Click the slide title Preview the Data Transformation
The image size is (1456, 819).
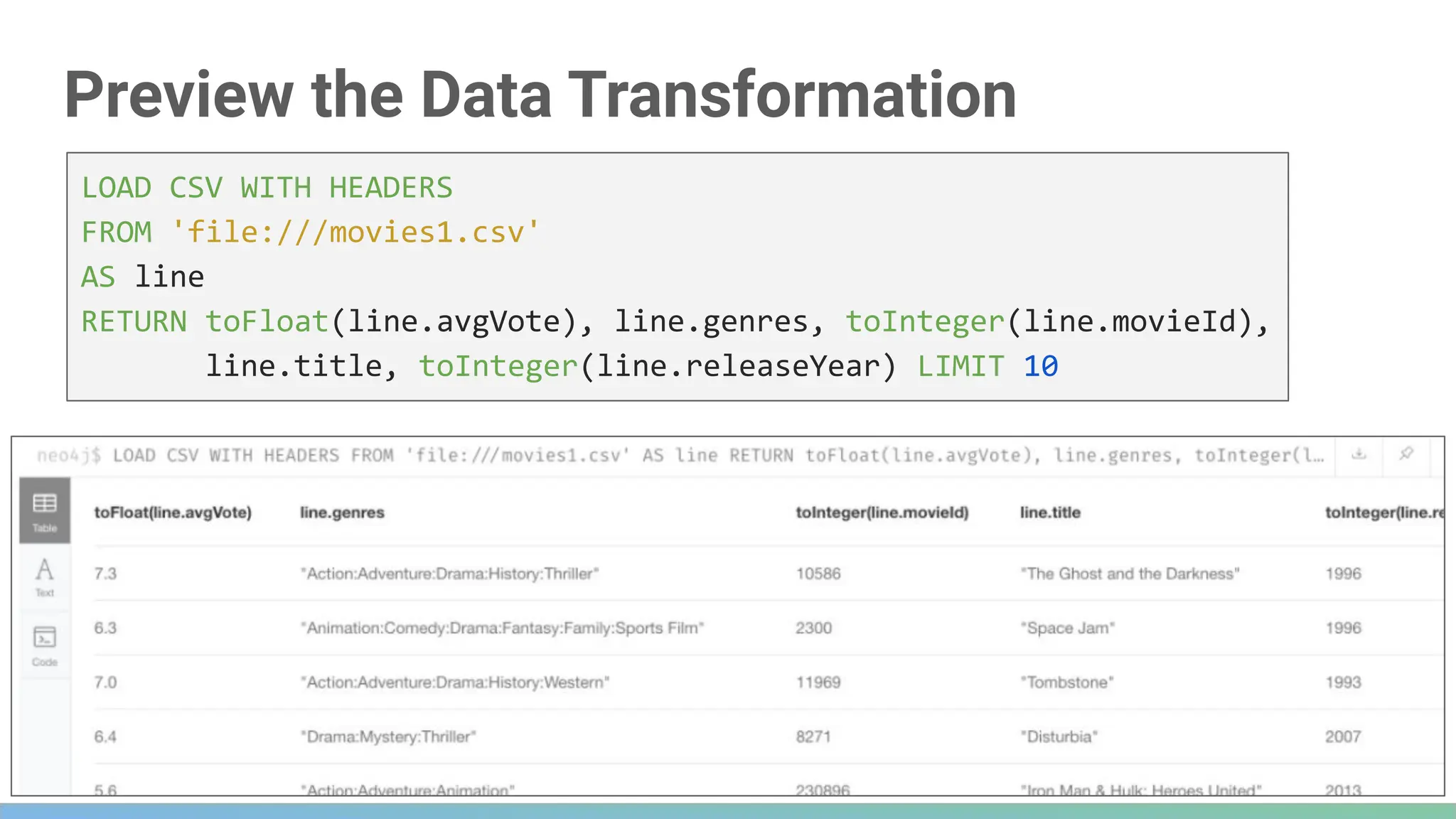pyautogui.click(x=541, y=95)
